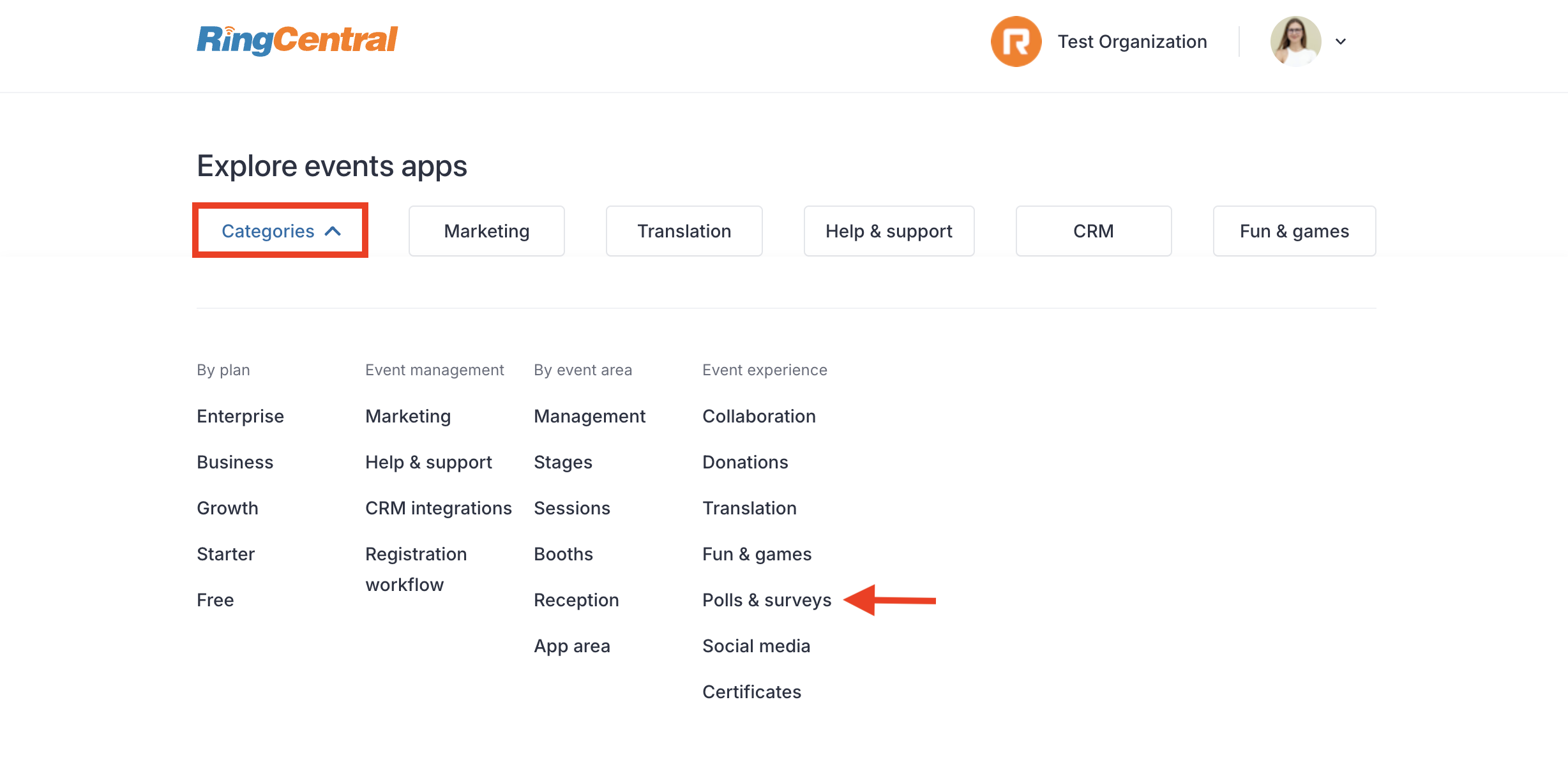
Task: Collapse the Categories dropdown
Action: click(x=280, y=230)
